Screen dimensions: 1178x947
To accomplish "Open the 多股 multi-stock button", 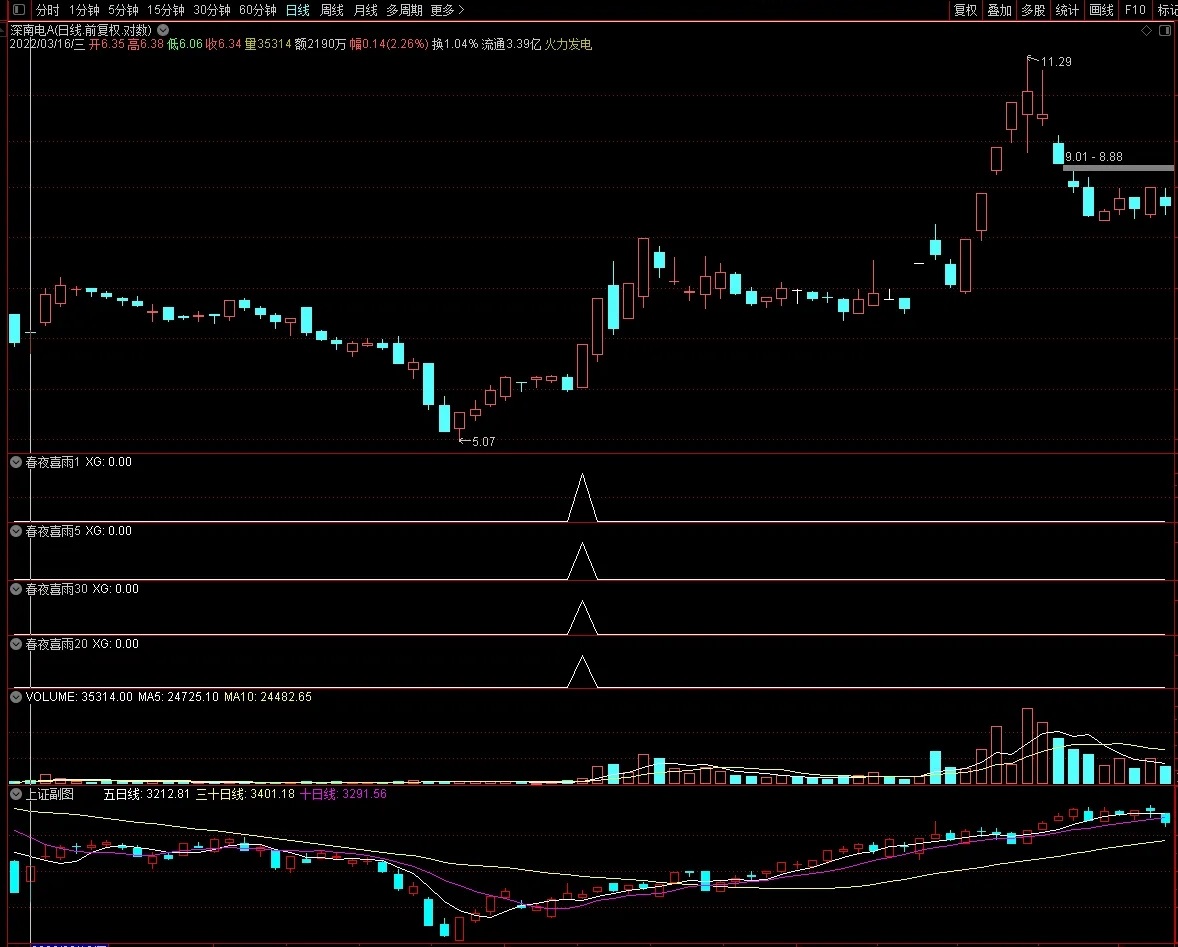I will click(x=1033, y=10).
